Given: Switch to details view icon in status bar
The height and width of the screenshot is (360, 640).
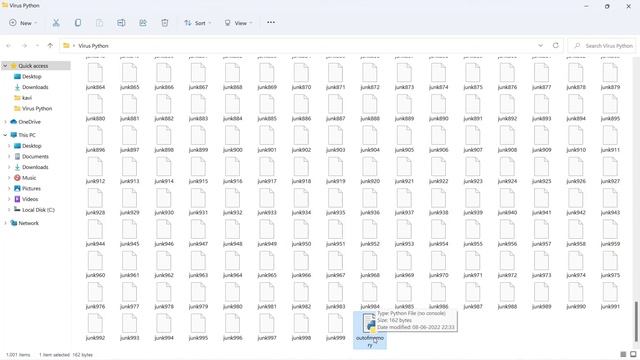Looking at the screenshot, I should click(623, 354).
